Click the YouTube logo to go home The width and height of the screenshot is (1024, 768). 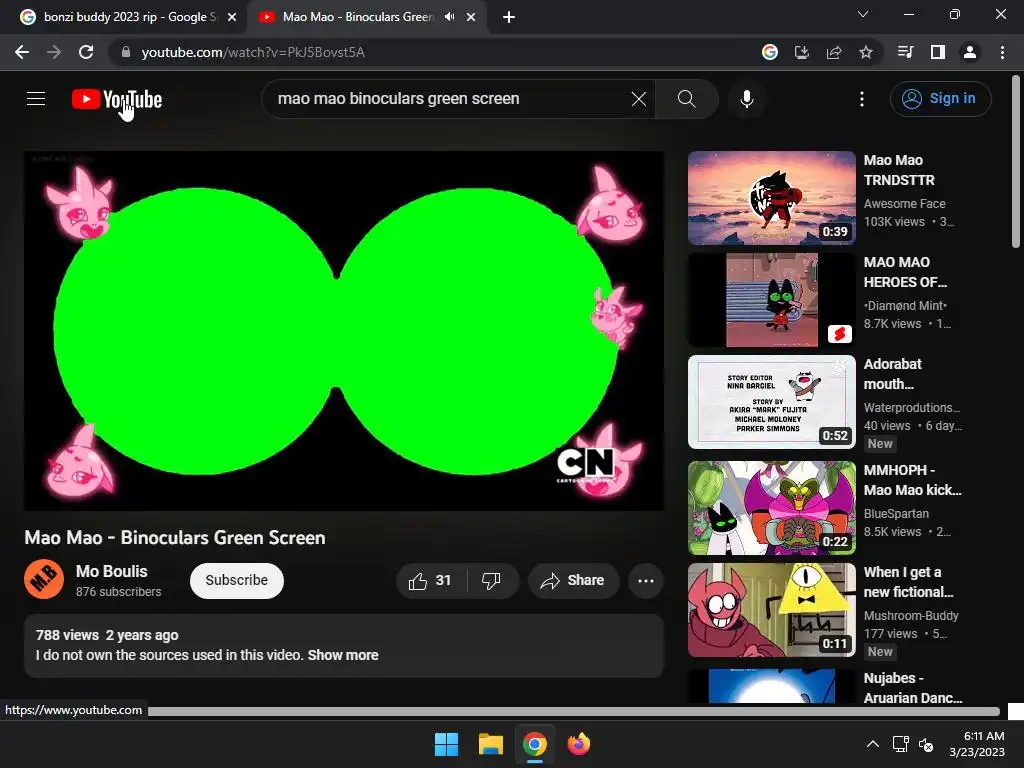117,99
